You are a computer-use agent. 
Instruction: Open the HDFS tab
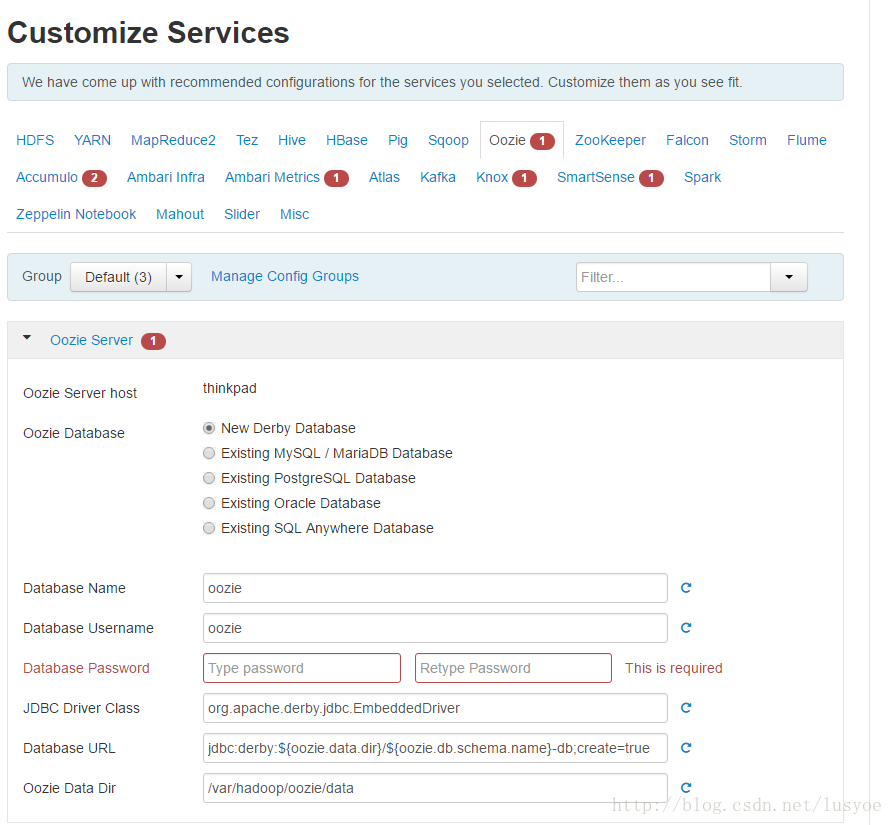[35, 140]
